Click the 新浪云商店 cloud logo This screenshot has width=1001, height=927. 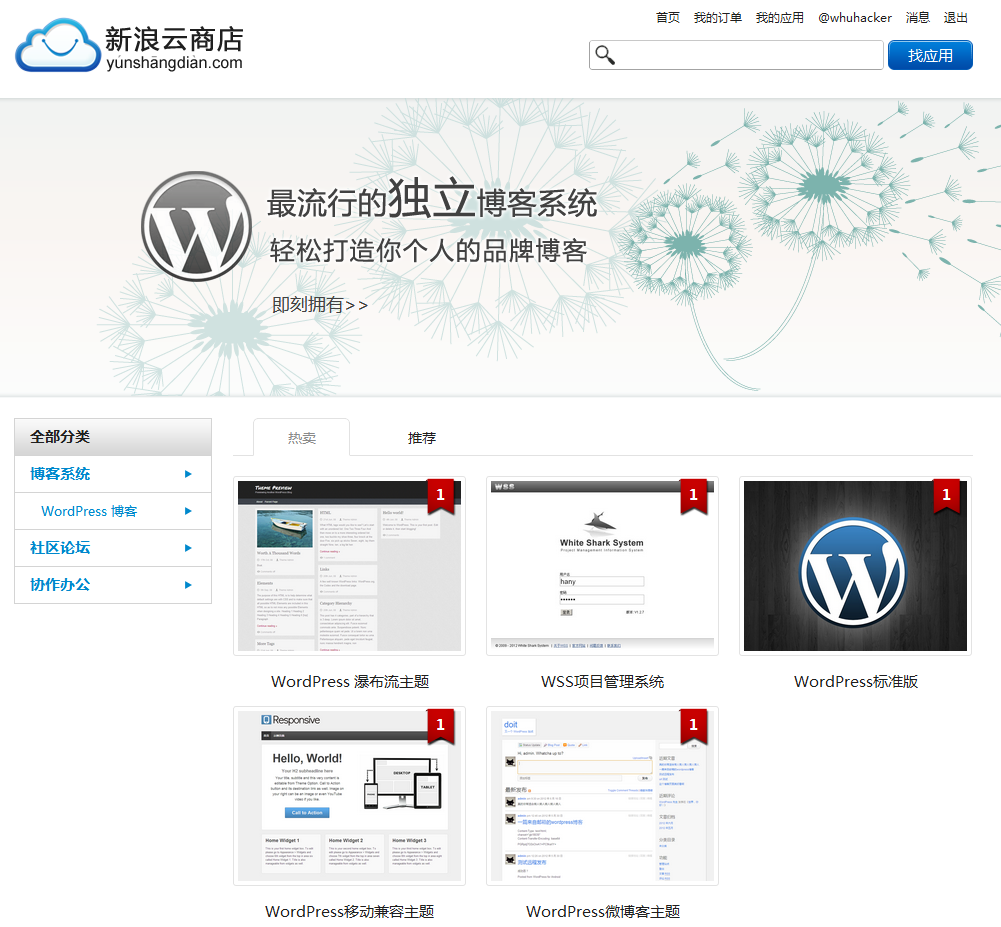coord(58,45)
